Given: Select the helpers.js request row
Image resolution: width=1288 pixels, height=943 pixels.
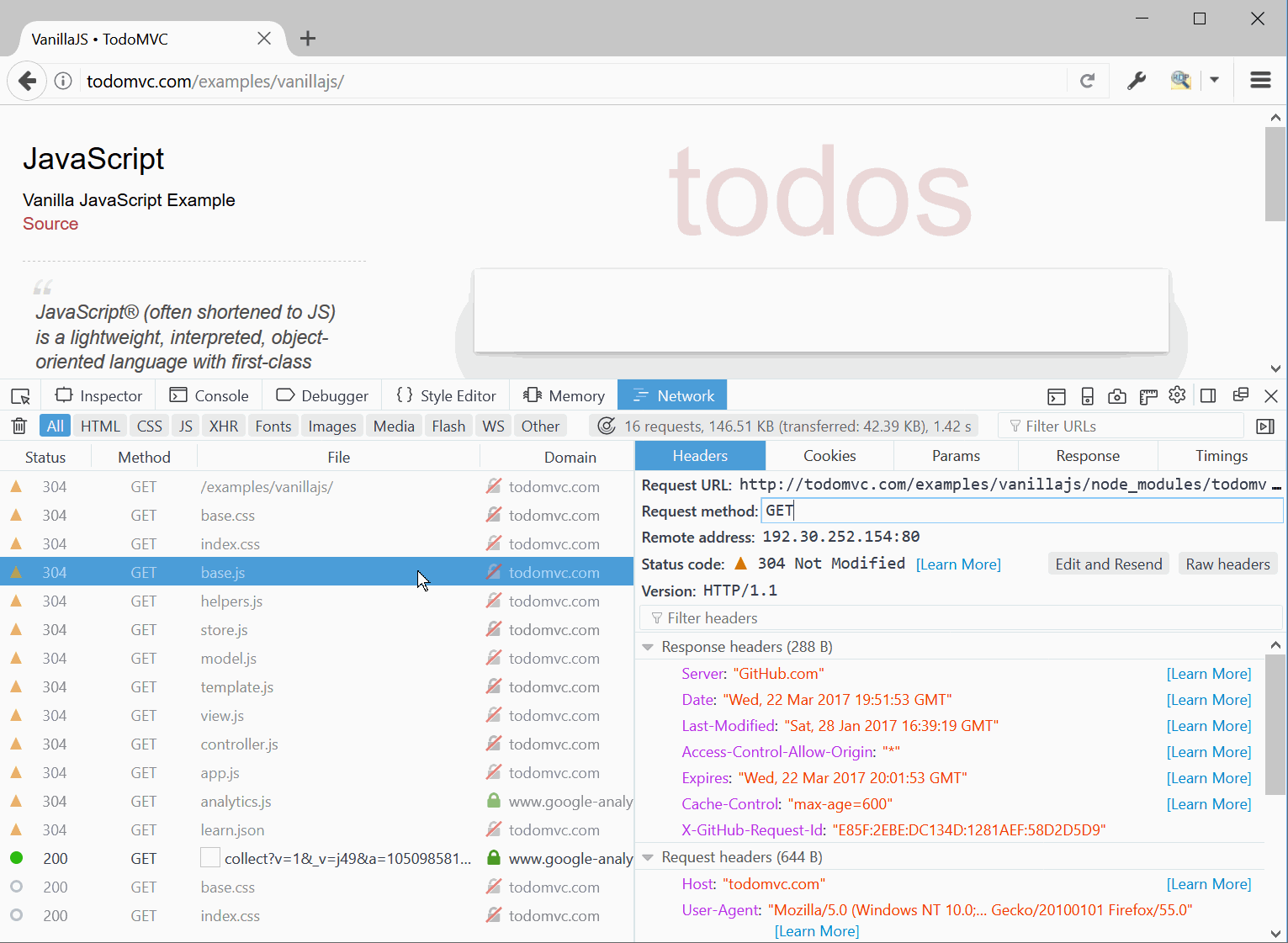Looking at the screenshot, I should [x=316, y=601].
